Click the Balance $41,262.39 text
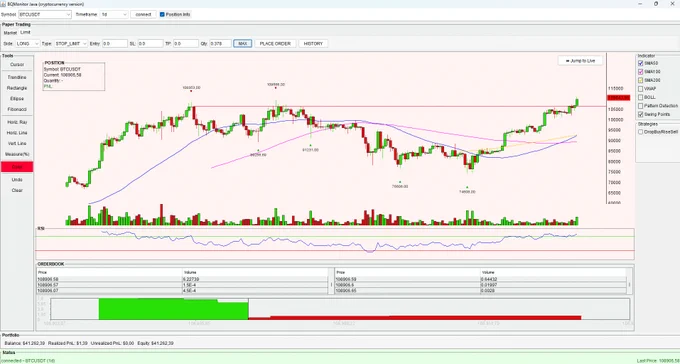Screen dimensions: 680x364 tap(25, 343)
